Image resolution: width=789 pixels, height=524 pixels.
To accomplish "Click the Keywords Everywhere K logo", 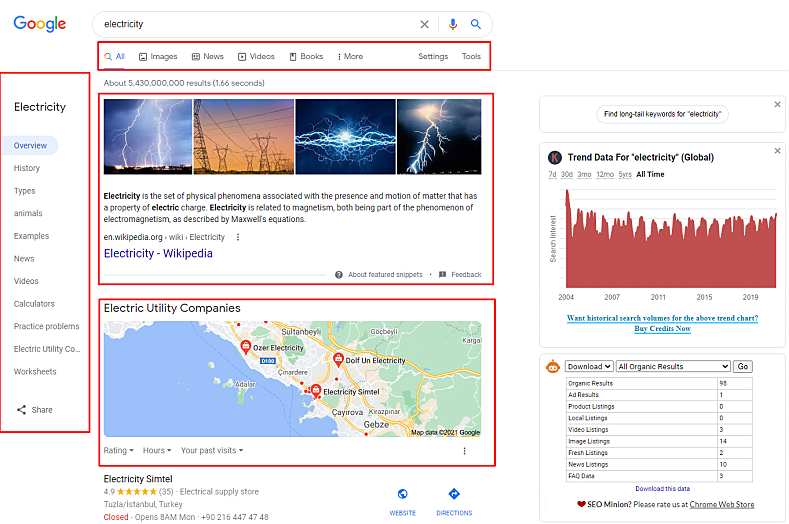I will click(x=555, y=158).
